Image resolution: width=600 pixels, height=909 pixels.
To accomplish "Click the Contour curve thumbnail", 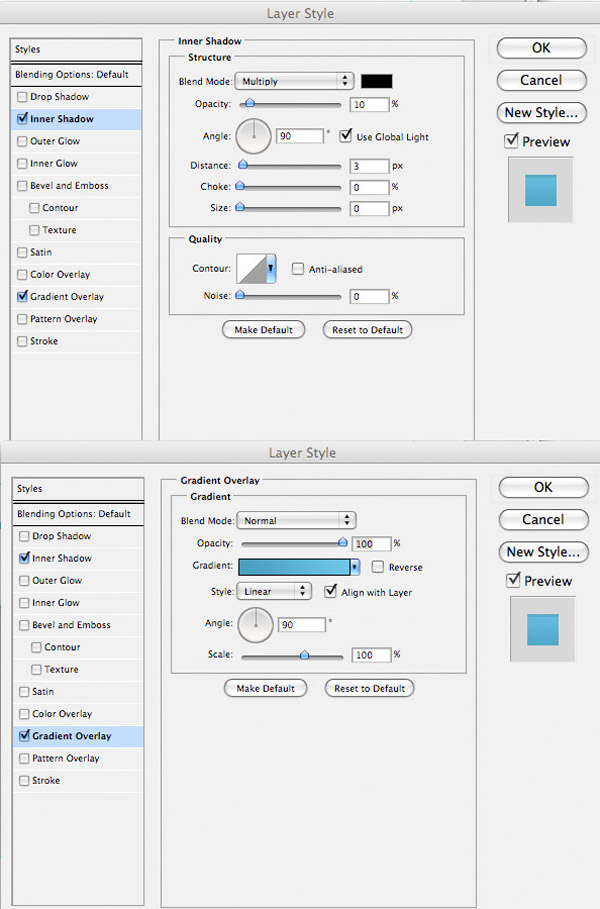I will 252,268.
